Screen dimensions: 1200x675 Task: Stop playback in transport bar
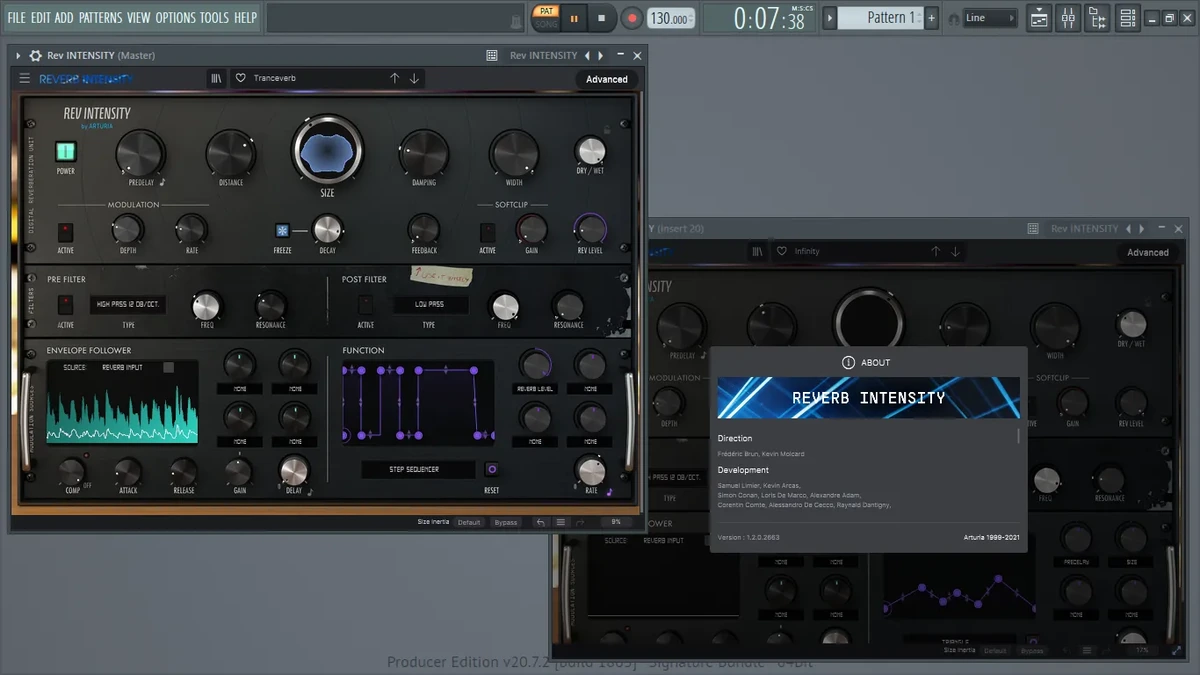pyautogui.click(x=601, y=18)
